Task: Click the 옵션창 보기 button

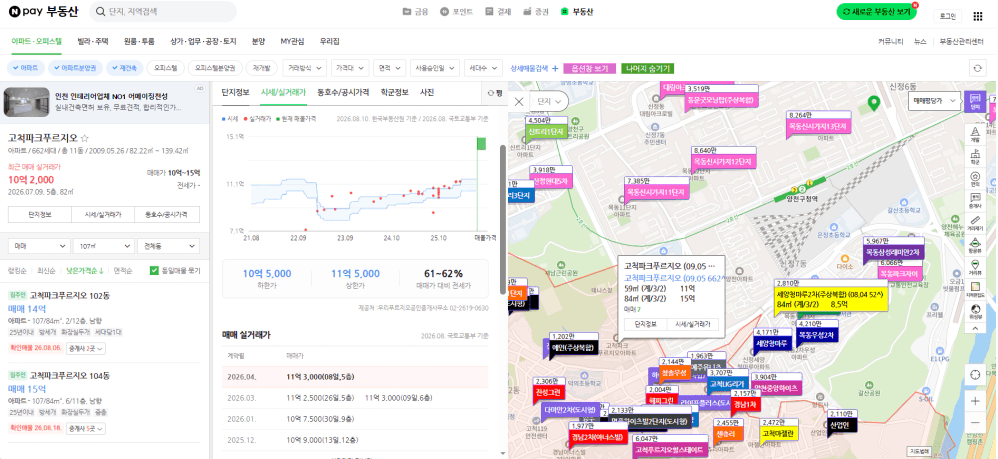Action: (590, 68)
